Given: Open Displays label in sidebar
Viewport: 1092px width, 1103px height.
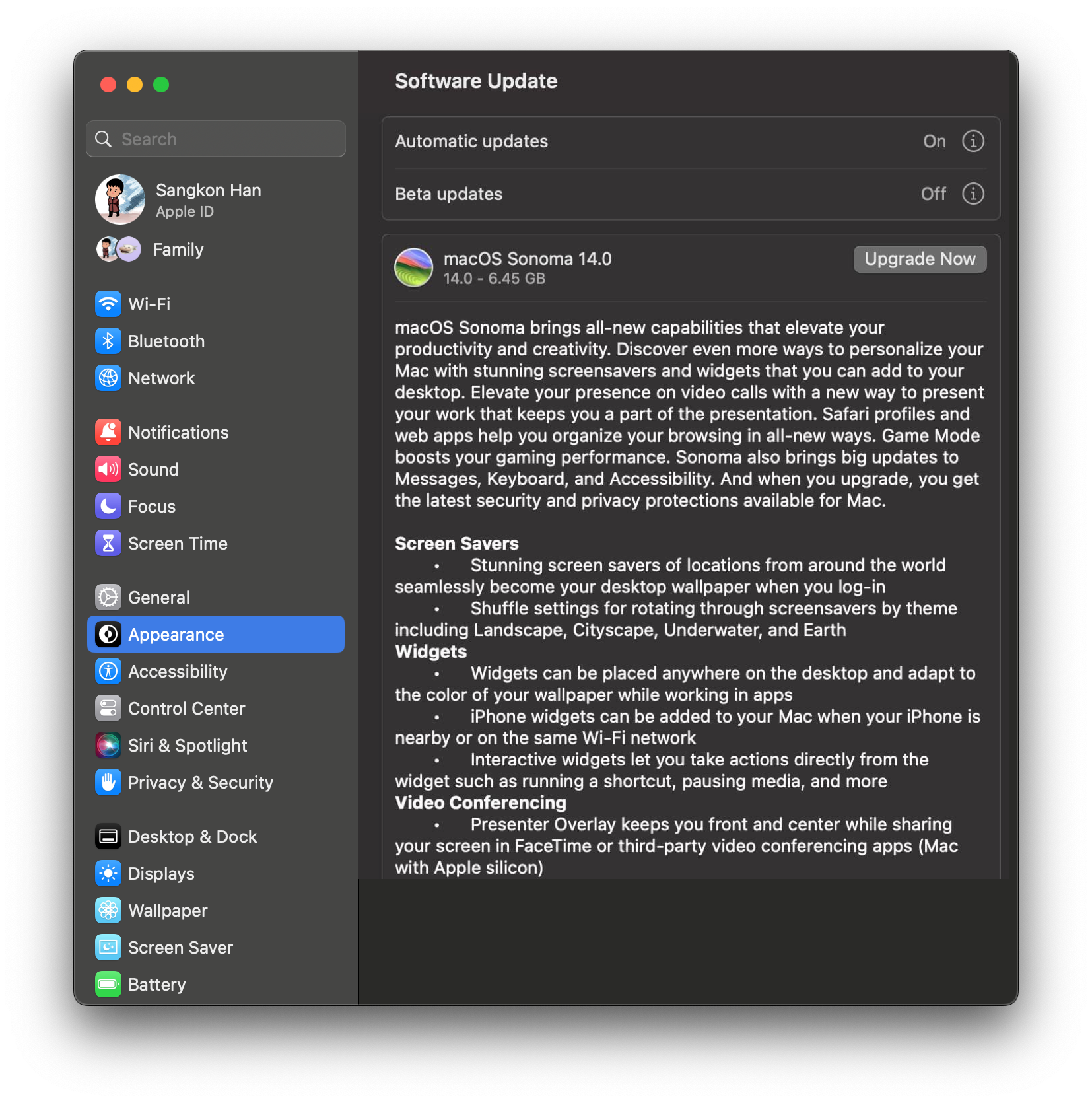Looking at the screenshot, I should [x=161, y=873].
